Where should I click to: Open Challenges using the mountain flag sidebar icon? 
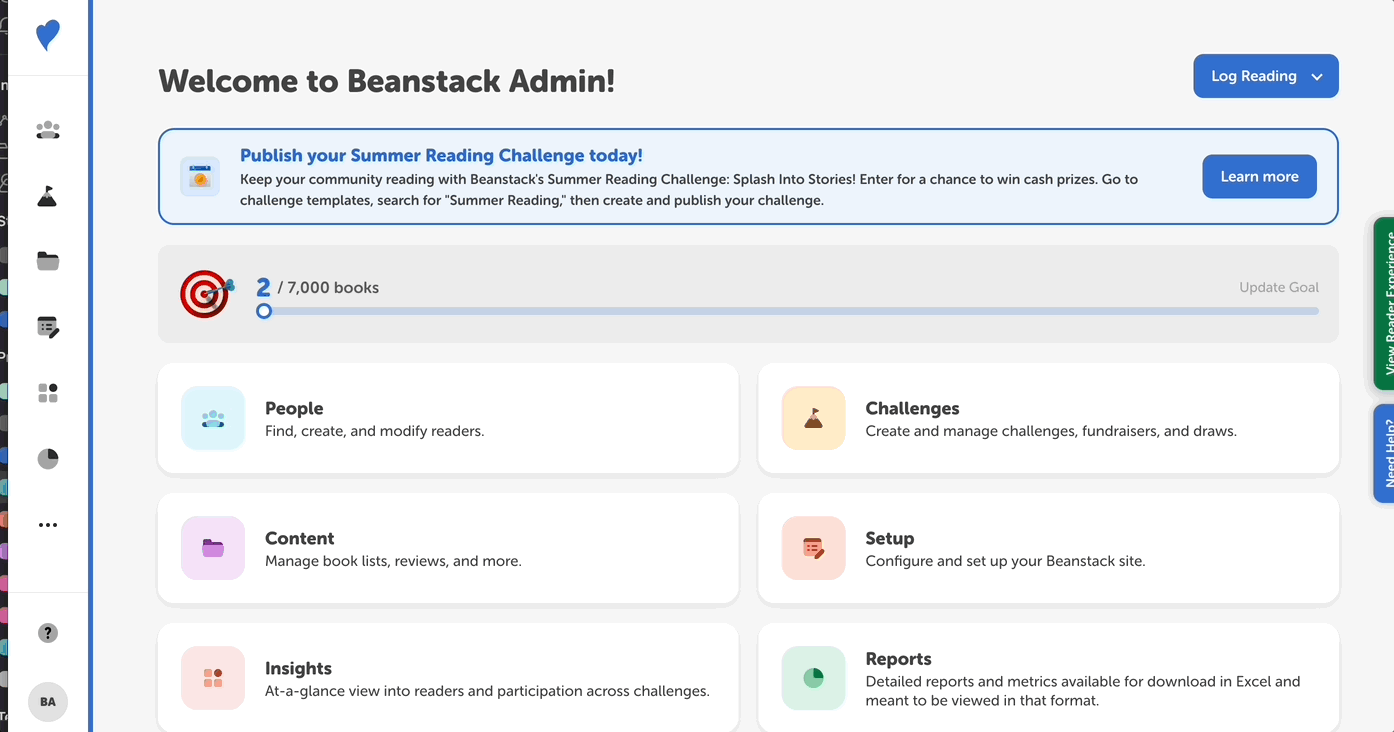point(47,195)
